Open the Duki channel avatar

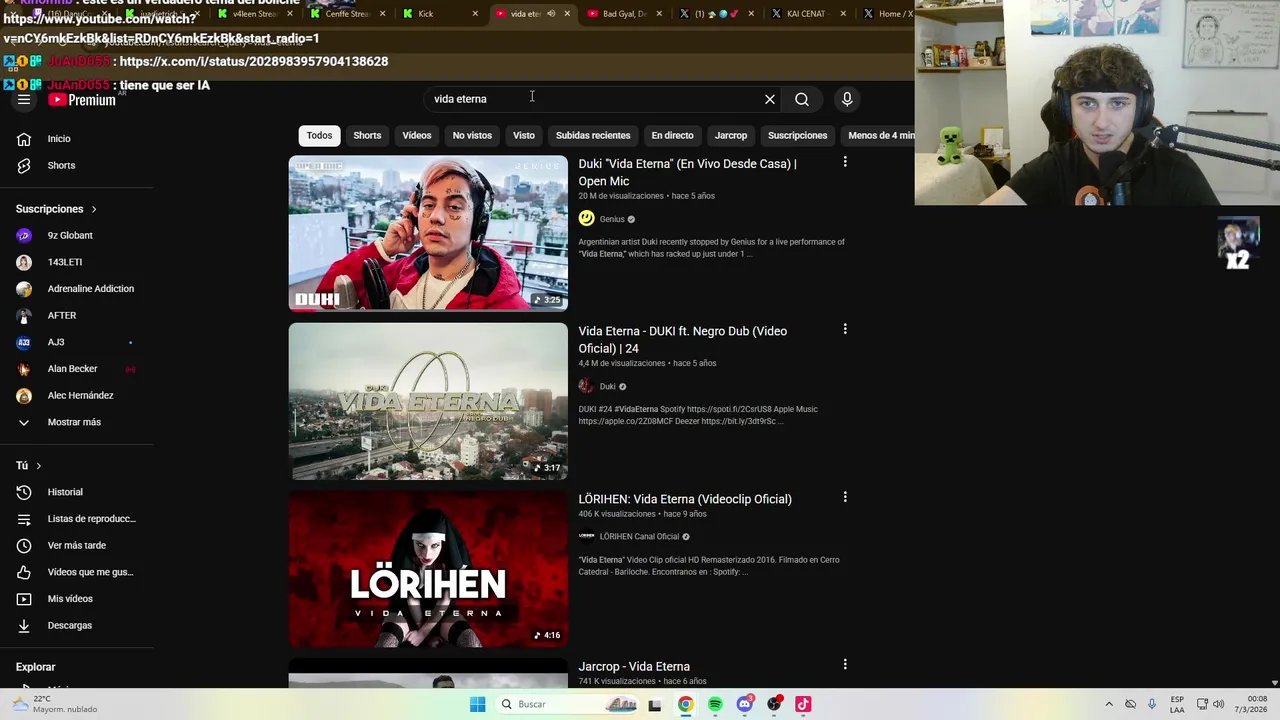click(x=586, y=386)
